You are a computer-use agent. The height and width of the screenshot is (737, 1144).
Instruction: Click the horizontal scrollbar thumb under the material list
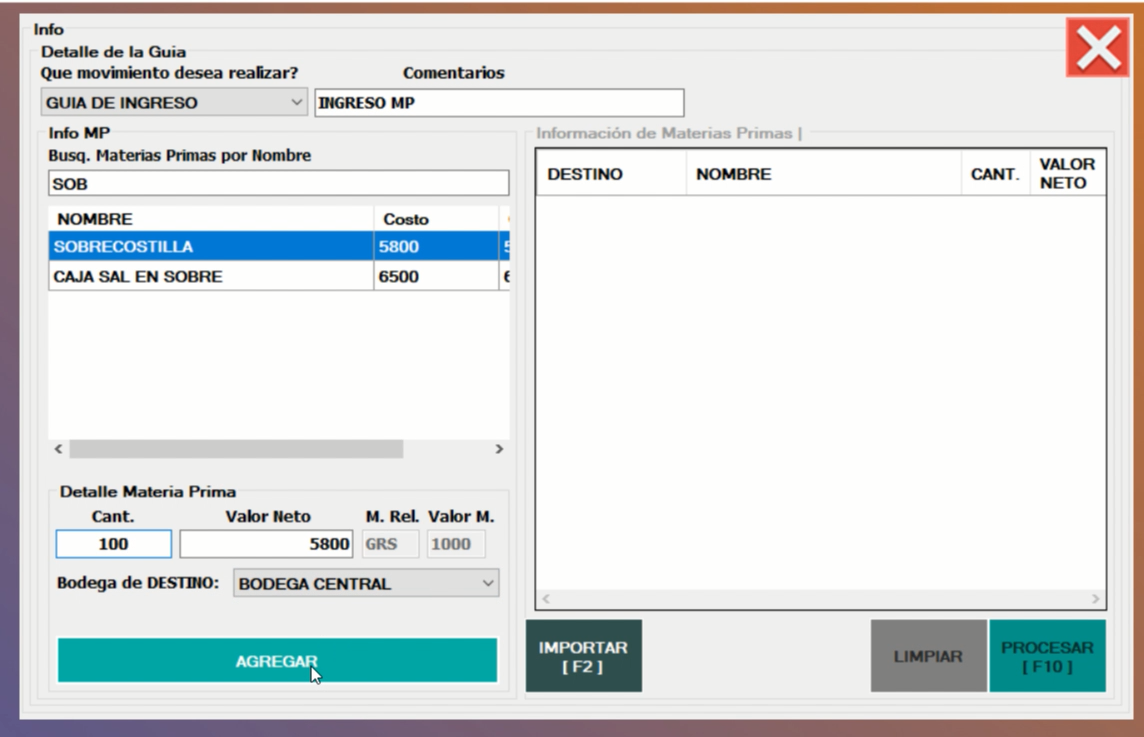[x=236, y=450]
